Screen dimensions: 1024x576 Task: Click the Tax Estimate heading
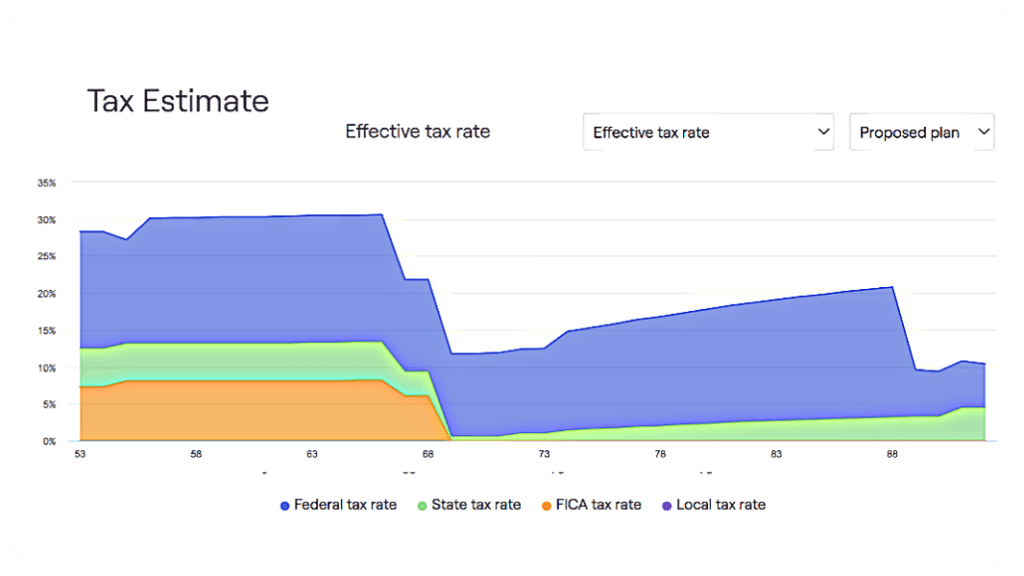tap(178, 101)
